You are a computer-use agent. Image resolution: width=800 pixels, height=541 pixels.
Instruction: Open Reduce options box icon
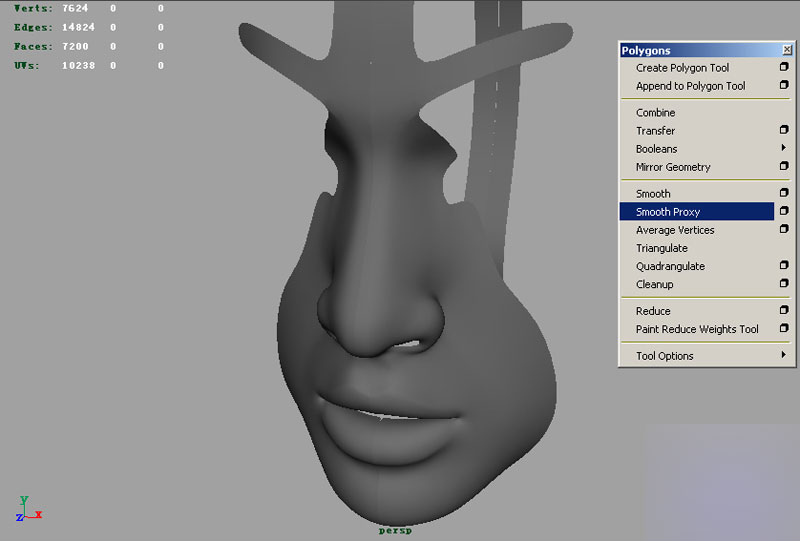[784, 310]
